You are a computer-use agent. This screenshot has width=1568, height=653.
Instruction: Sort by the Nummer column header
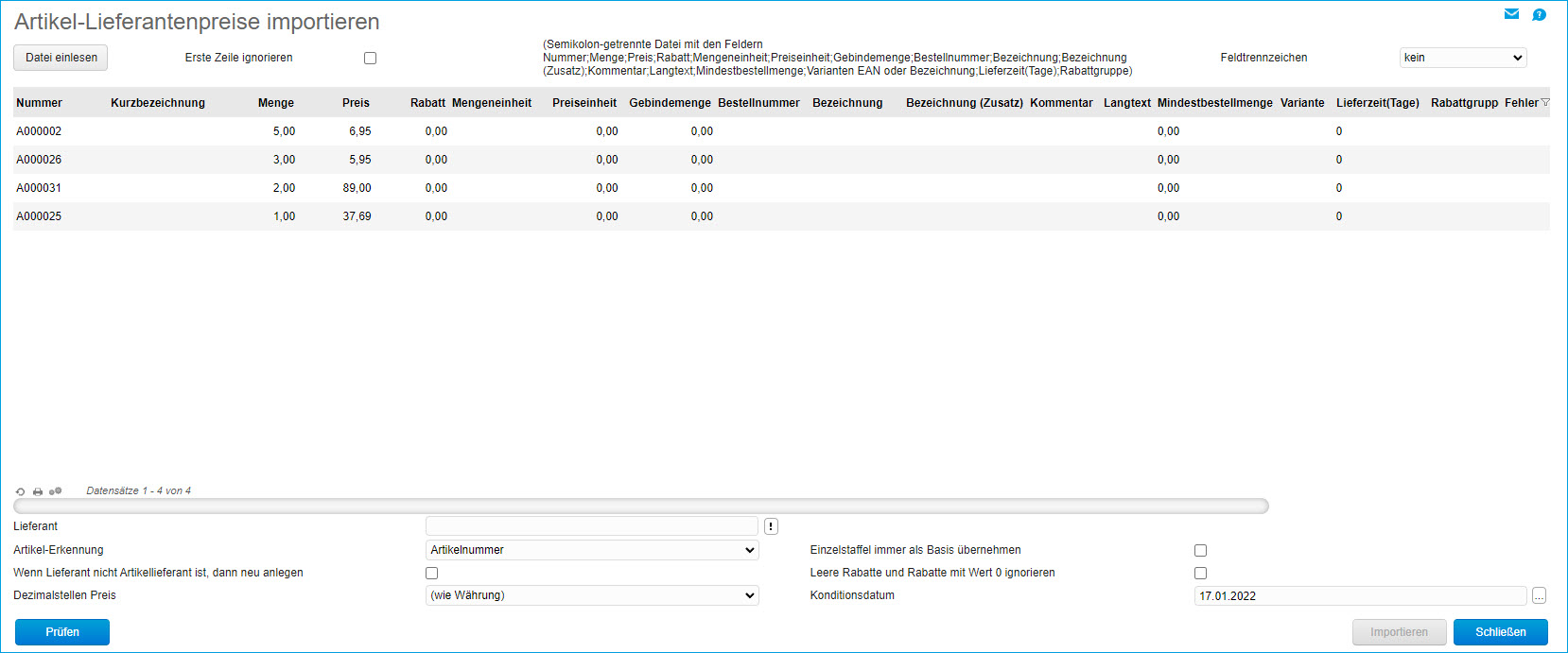pyautogui.click(x=39, y=103)
